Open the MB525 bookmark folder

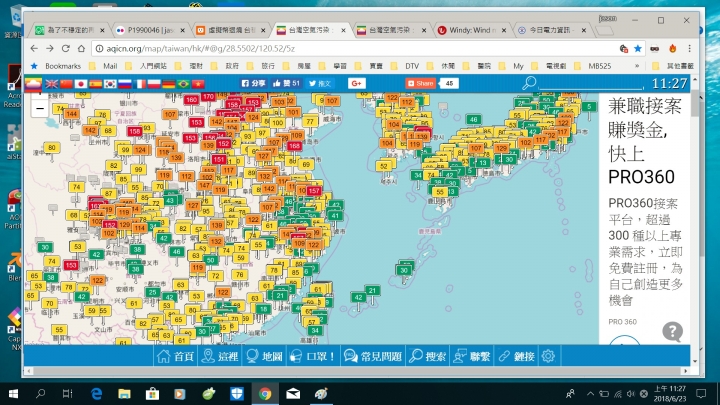[594, 66]
